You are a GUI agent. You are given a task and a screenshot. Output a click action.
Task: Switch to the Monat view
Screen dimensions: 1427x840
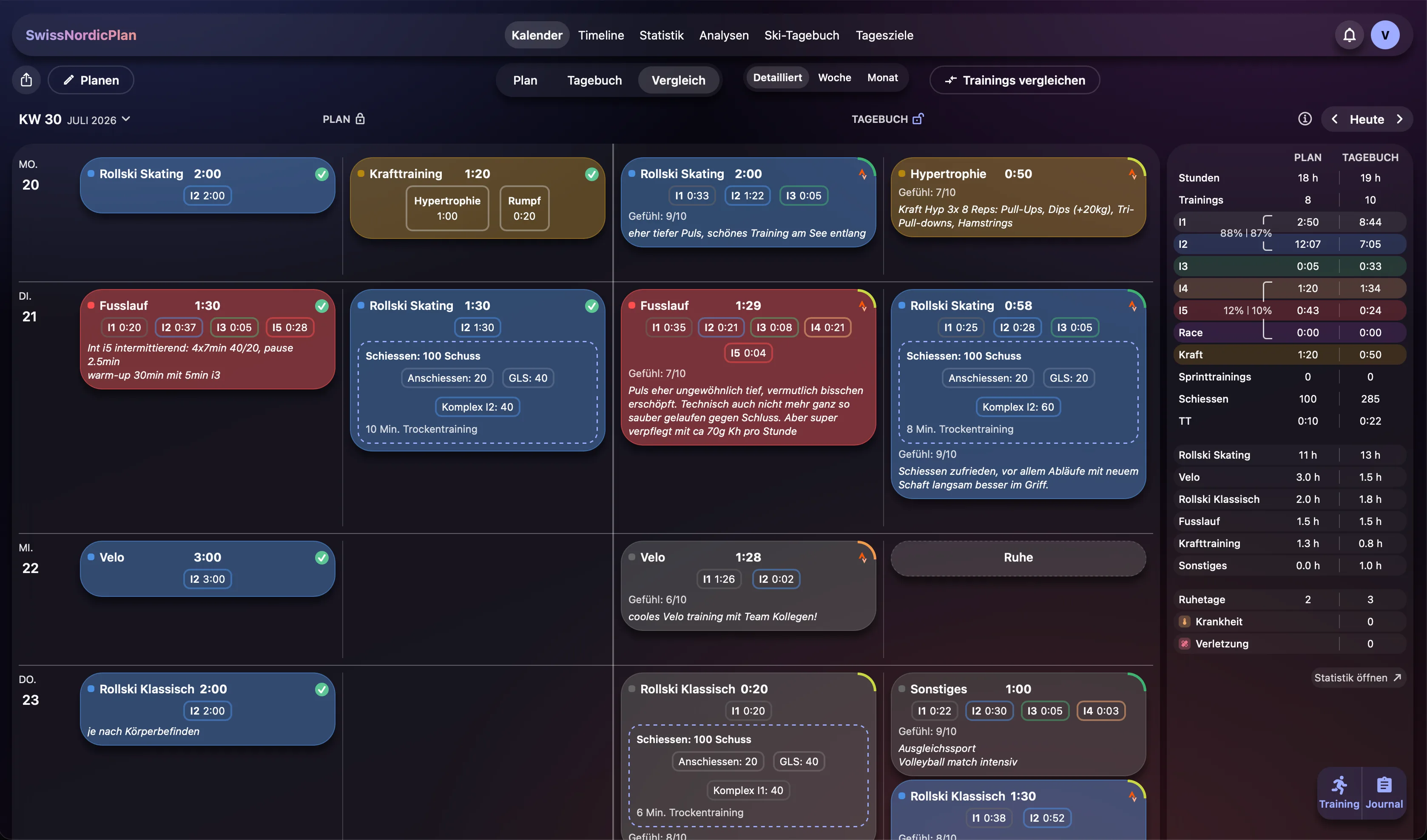tap(882, 77)
